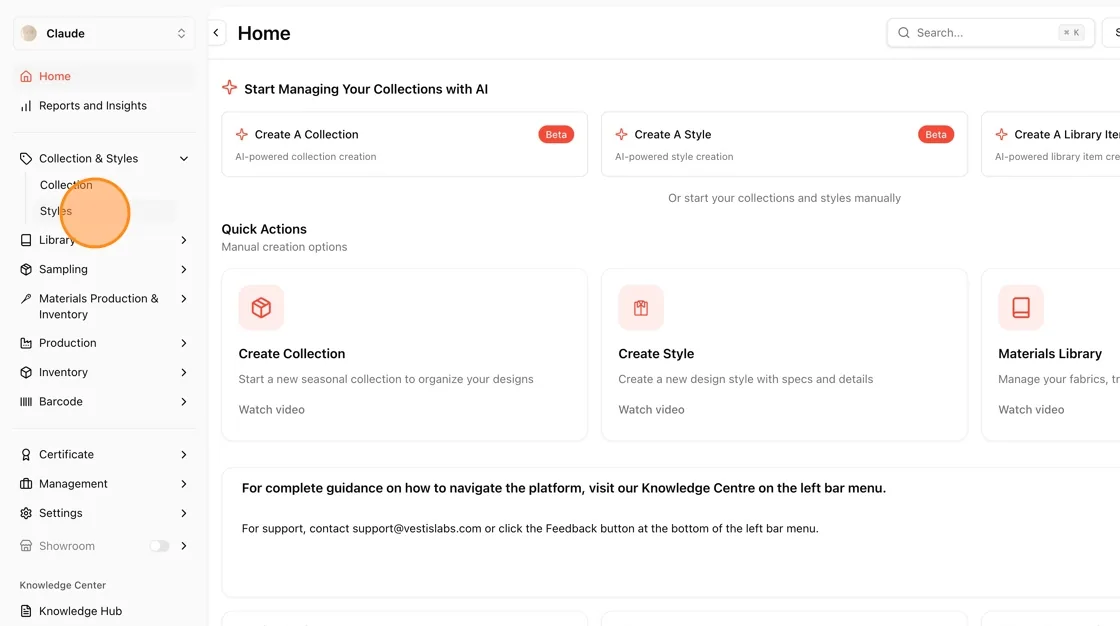
Task: Click the Search input field
Action: click(991, 33)
